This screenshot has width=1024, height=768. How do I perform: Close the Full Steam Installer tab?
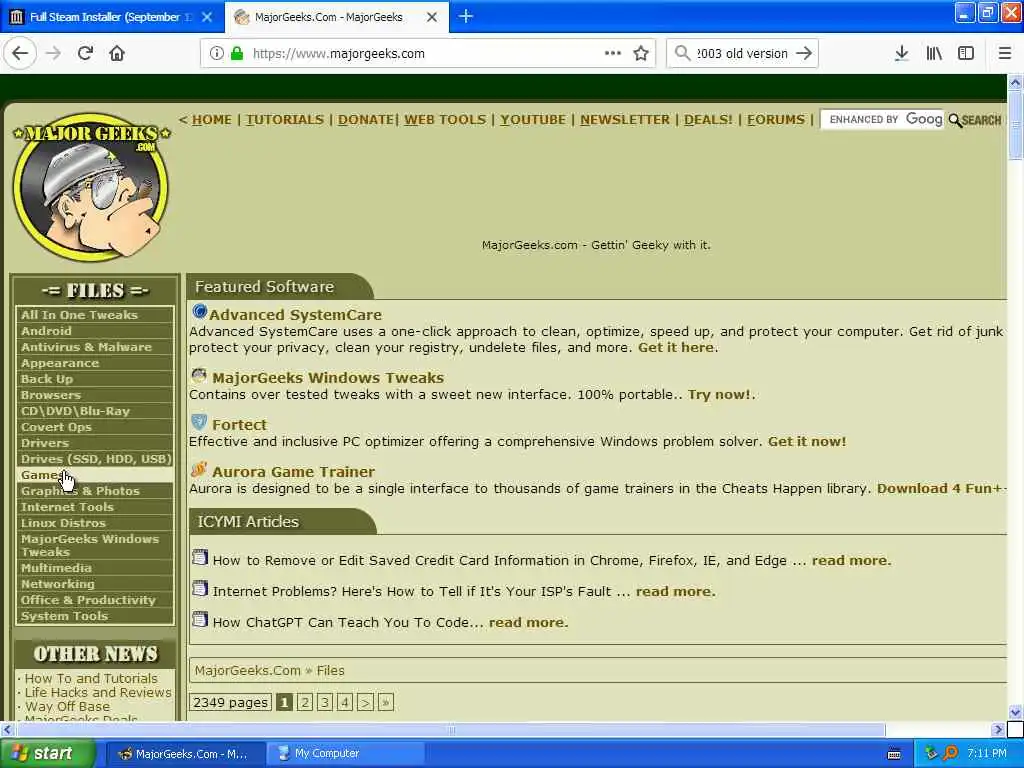click(x=207, y=17)
